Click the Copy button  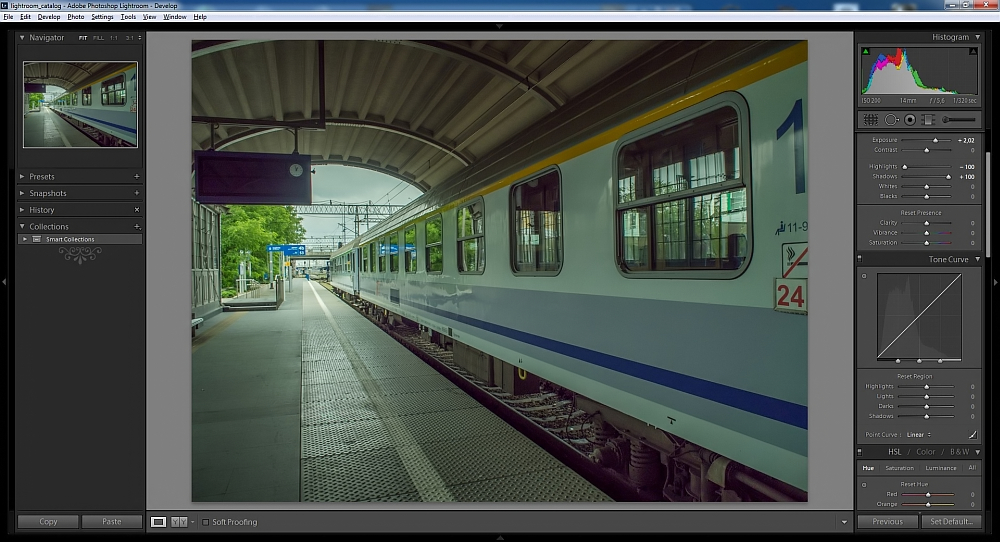pyautogui.click(x=48, y=521)
